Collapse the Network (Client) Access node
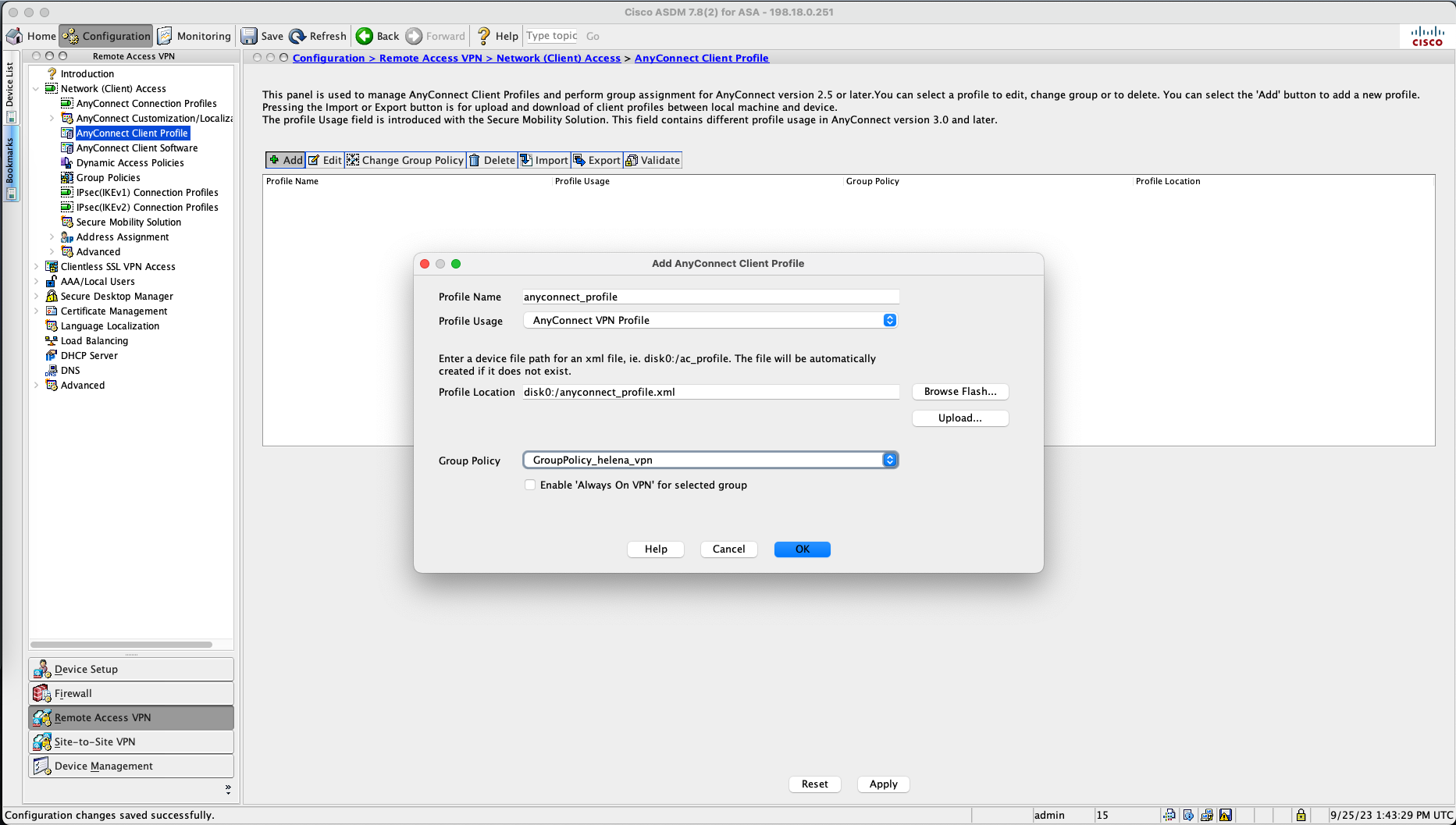This screenshot has width=1456, height=825. click(x=36, y=89)
